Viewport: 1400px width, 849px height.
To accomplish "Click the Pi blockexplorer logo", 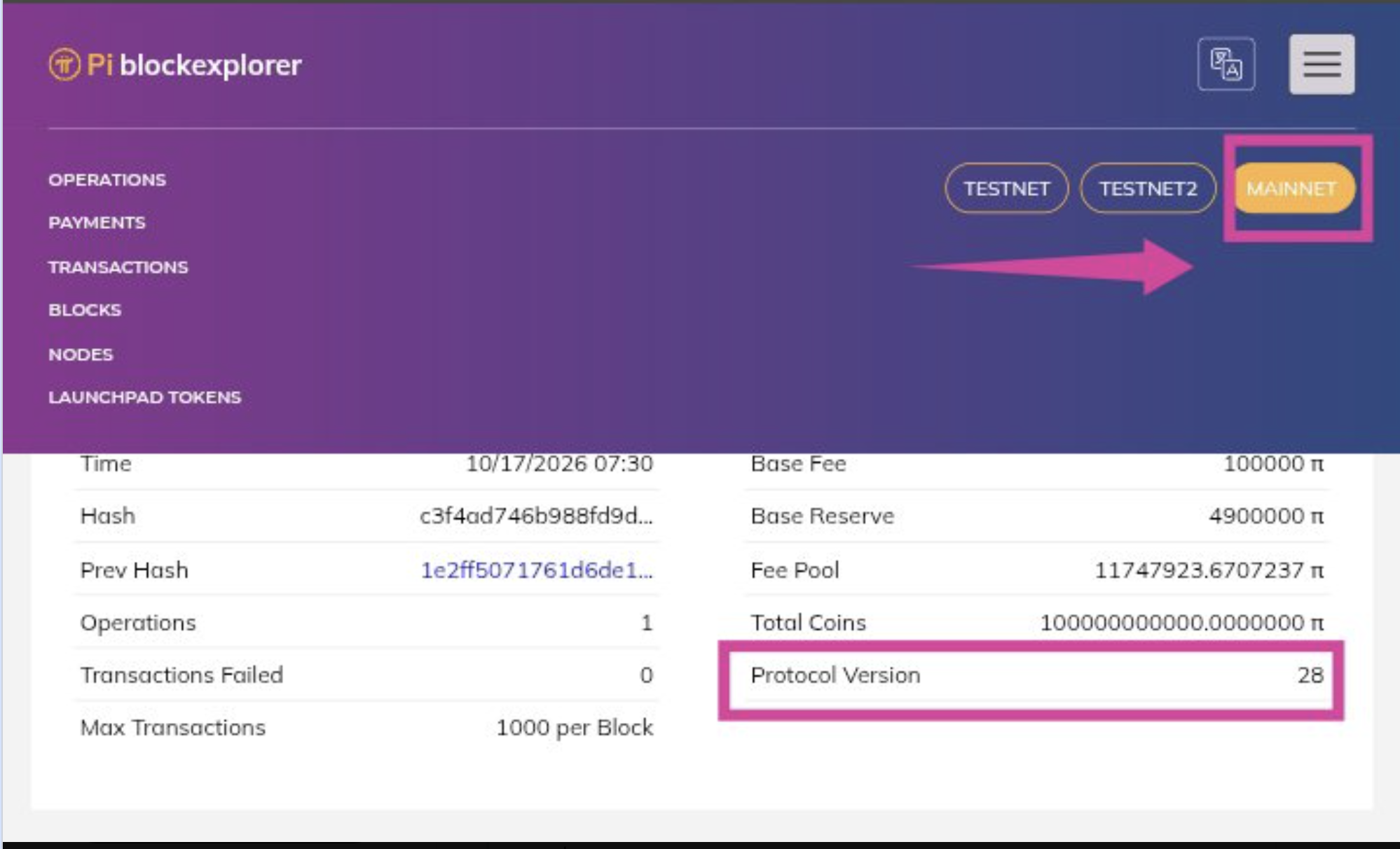I will [x=175, y=64].
